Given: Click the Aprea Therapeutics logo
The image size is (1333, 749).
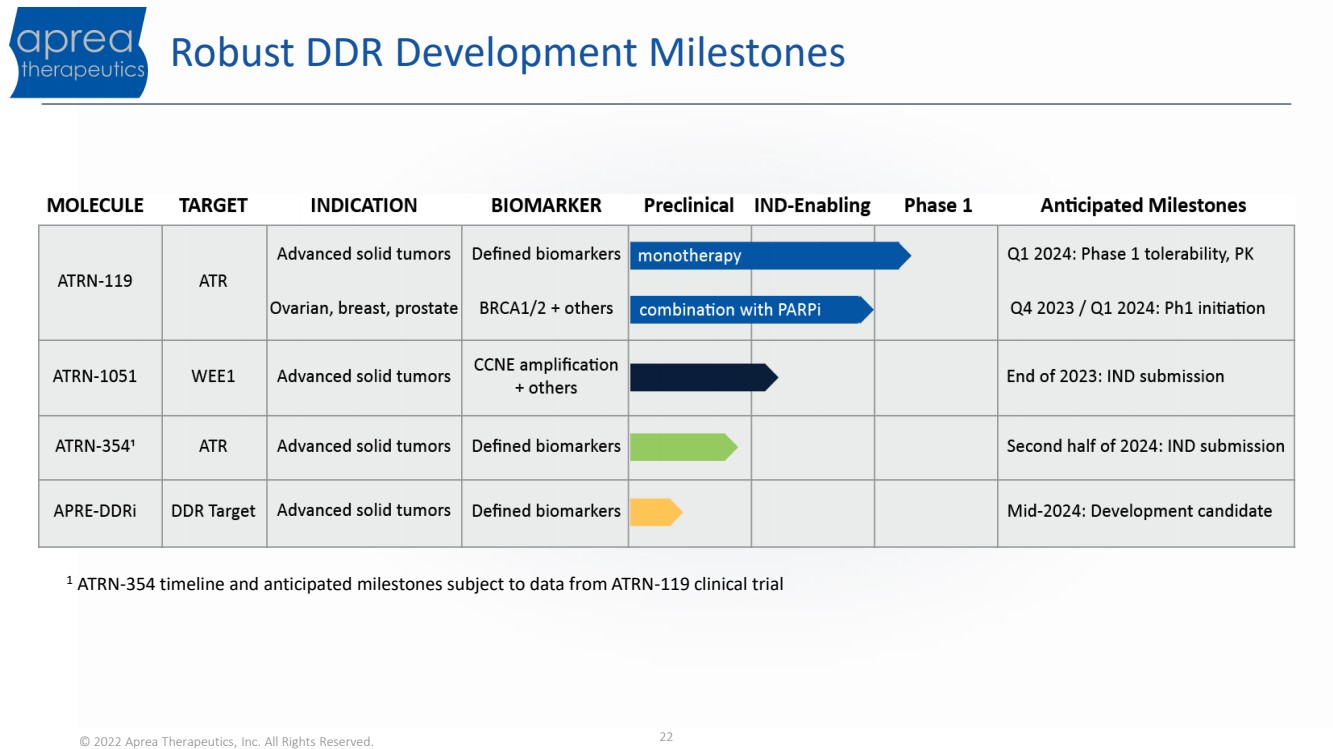Looking at the screenshot, I should [80, 53].
